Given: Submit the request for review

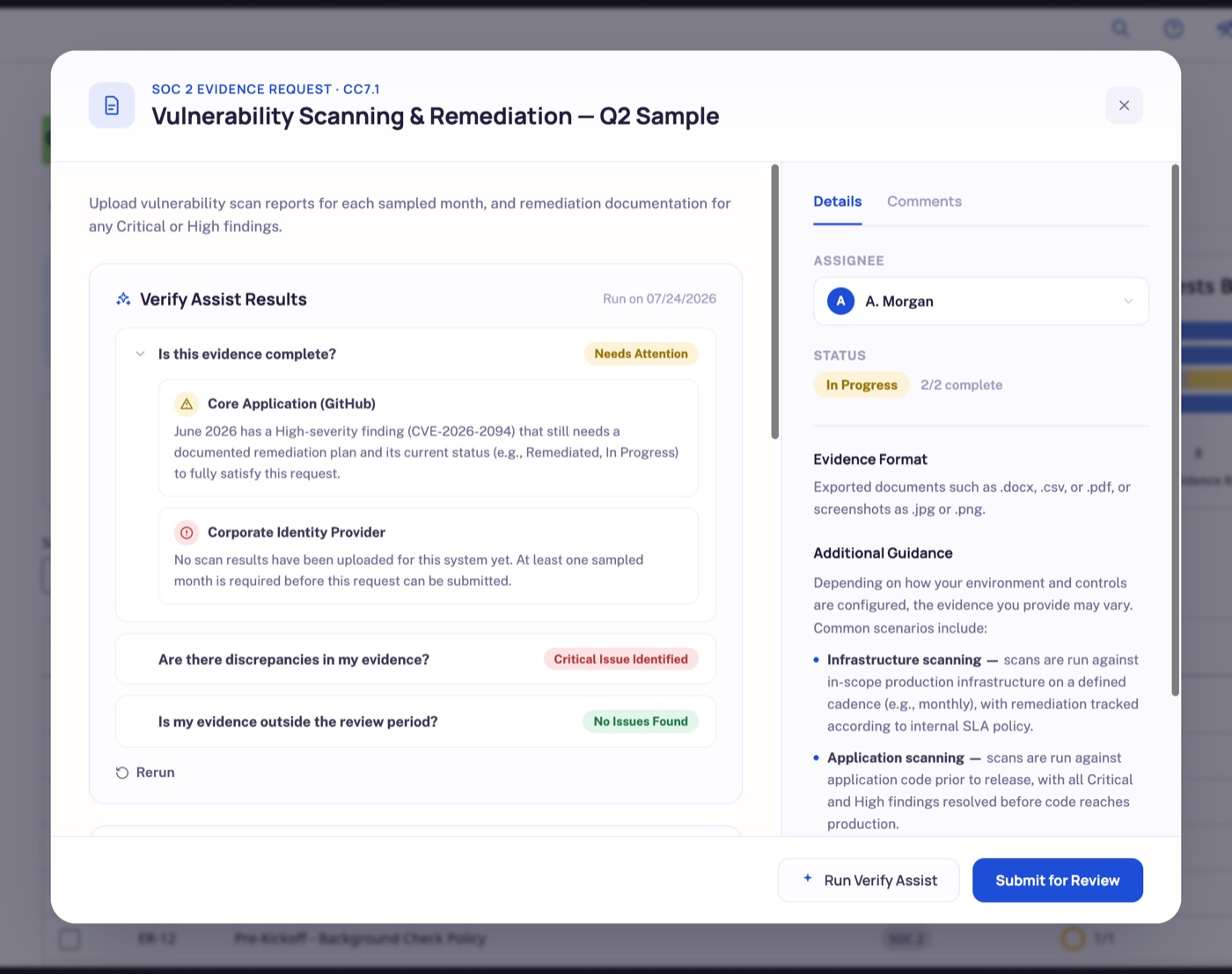Looking at the screenshot, I should (1058, 880).
